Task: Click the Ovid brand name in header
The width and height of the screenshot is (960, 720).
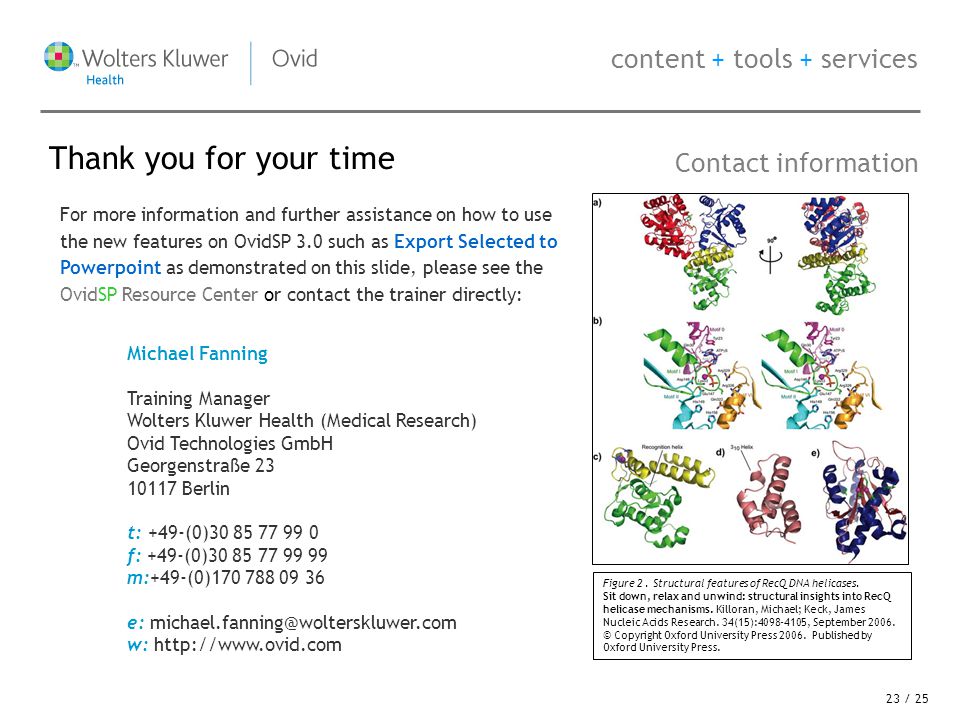Action: click(x=294, y=59)
